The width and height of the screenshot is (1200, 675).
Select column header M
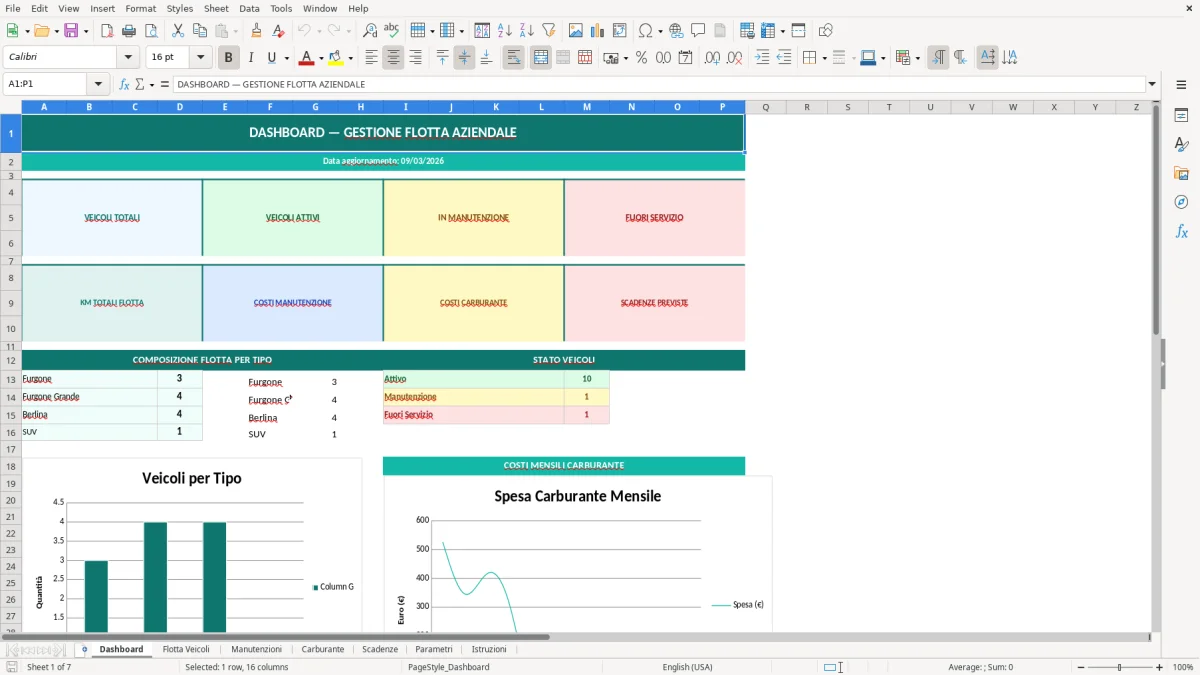pos(586,106)
